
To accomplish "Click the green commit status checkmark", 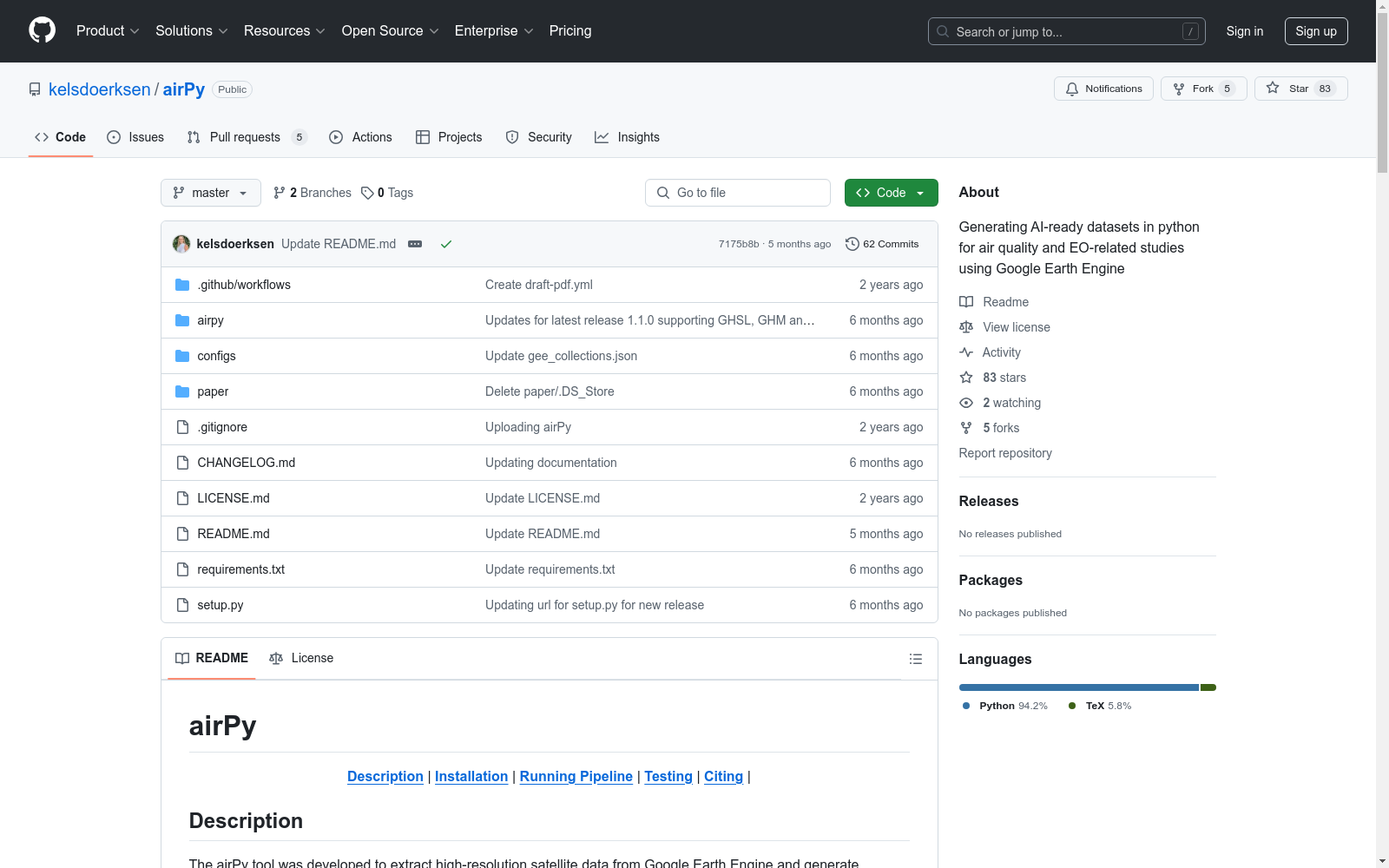I will (446, 244).
